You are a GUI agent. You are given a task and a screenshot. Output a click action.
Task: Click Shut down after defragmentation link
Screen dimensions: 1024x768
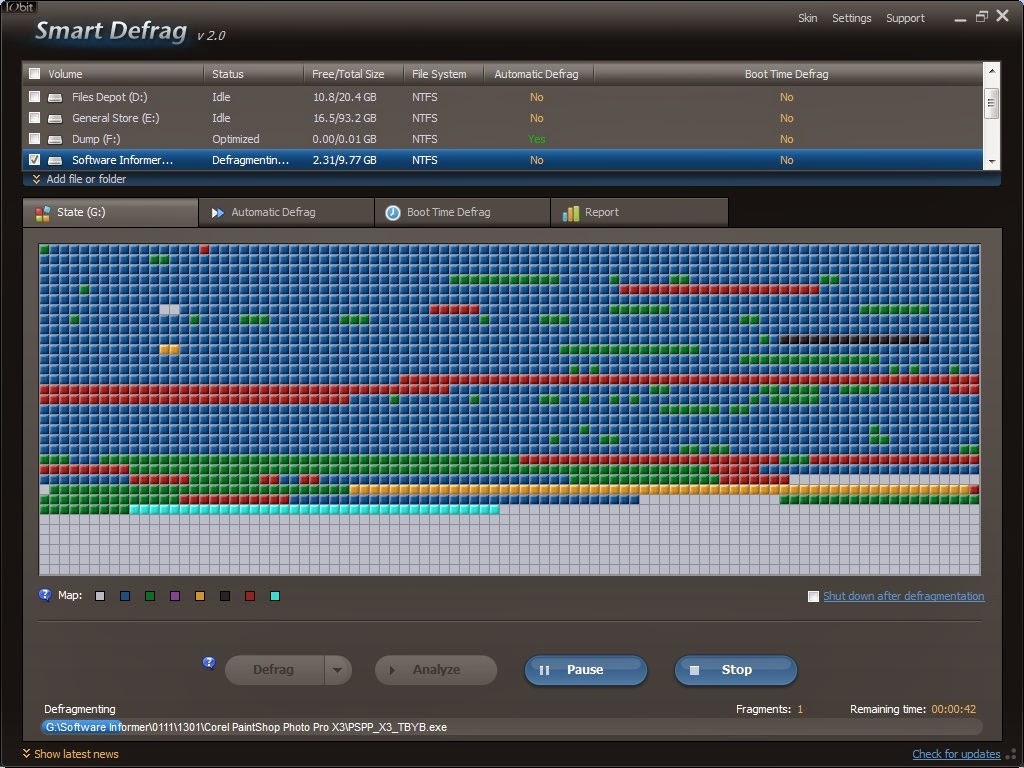(904, 596)
